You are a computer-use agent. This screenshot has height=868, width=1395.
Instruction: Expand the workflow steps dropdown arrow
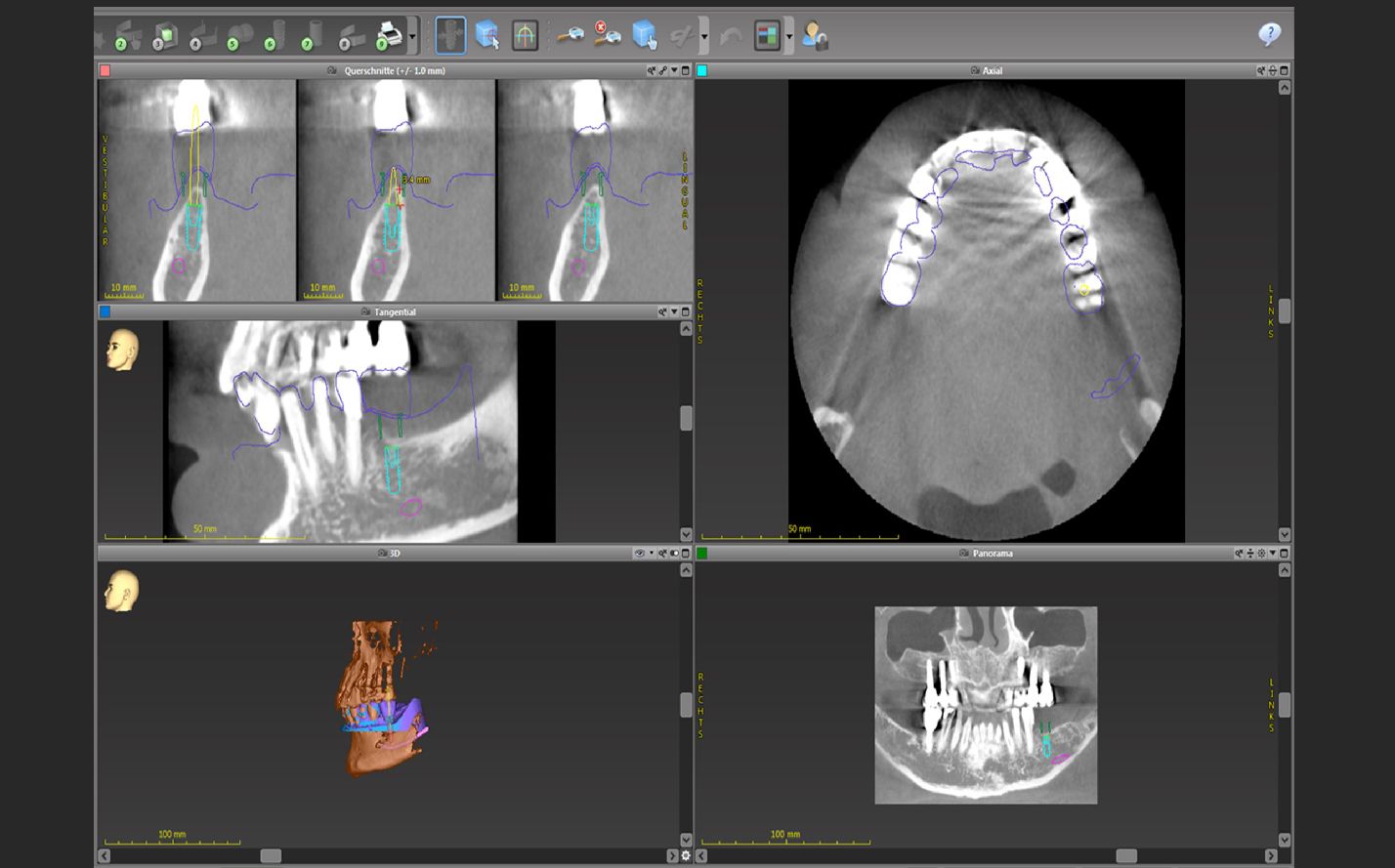(x=413, y=36)
